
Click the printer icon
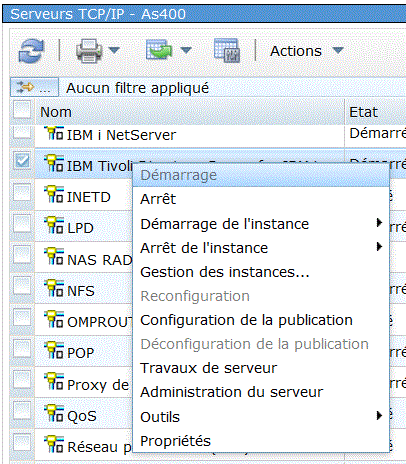pos(89,51)
